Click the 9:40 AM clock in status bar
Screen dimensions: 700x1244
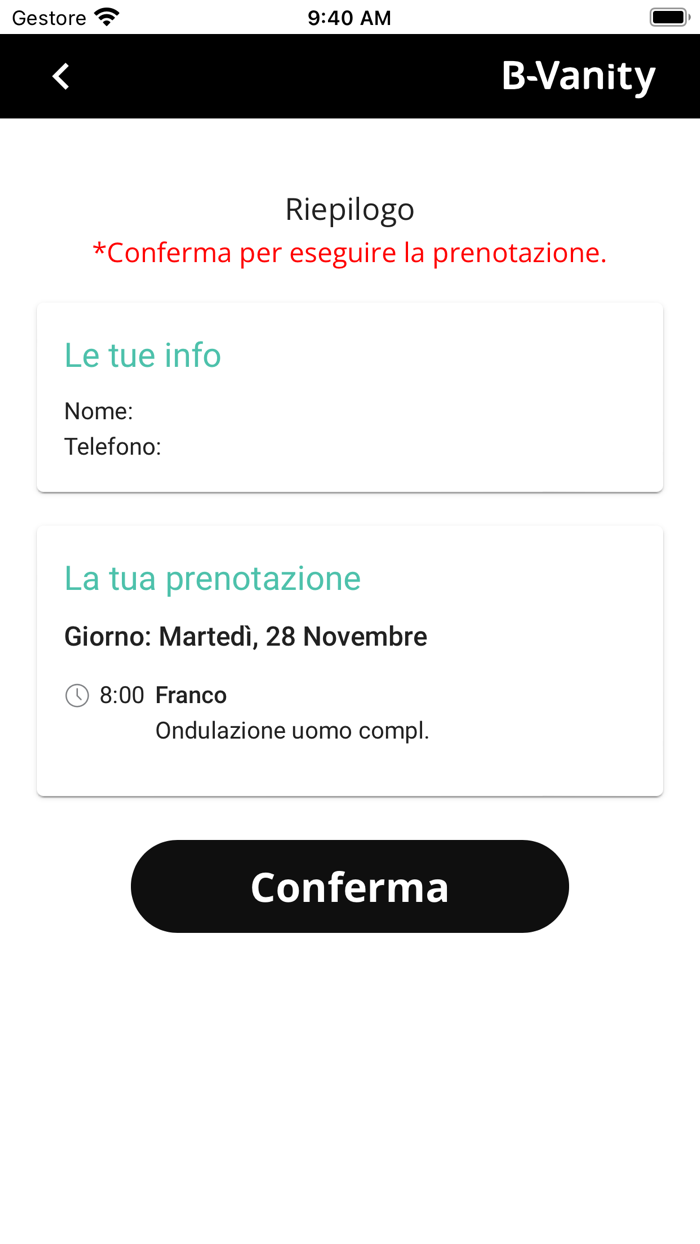pyautogui.click(x=349, y=16)
